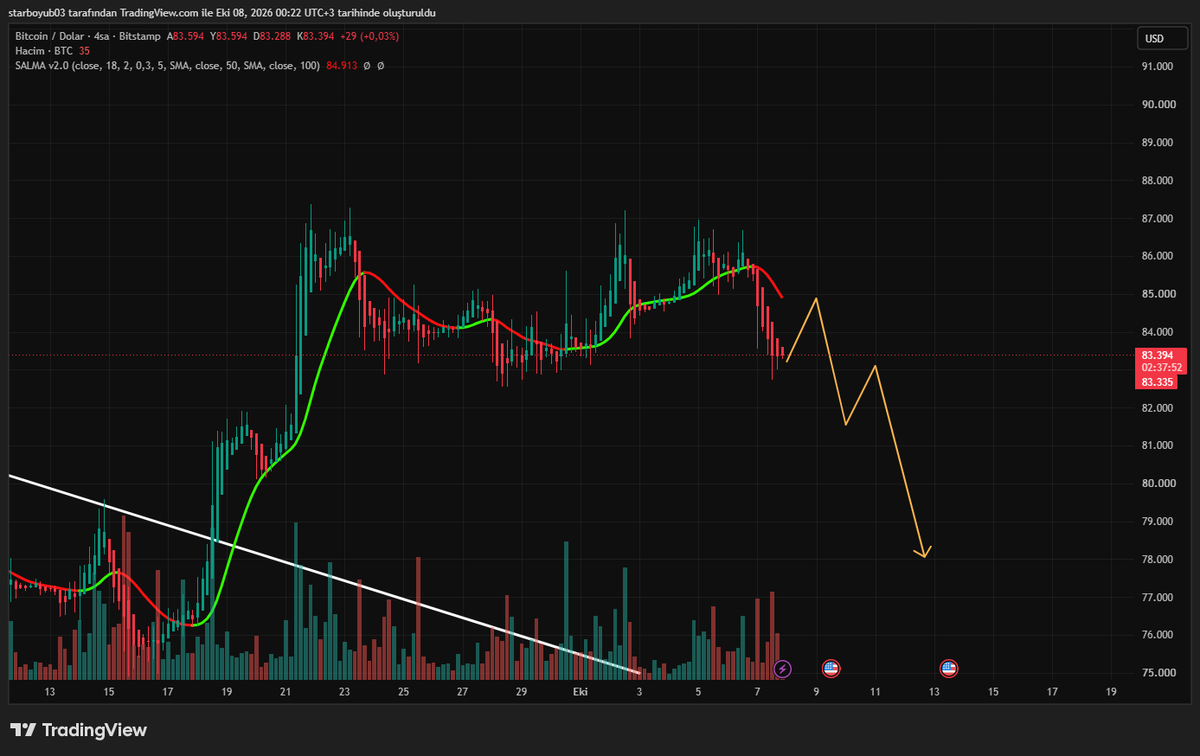Click the red 83.394 current price label
The height and width of the screenshot is (756, 1200).
coord(1160,355)
